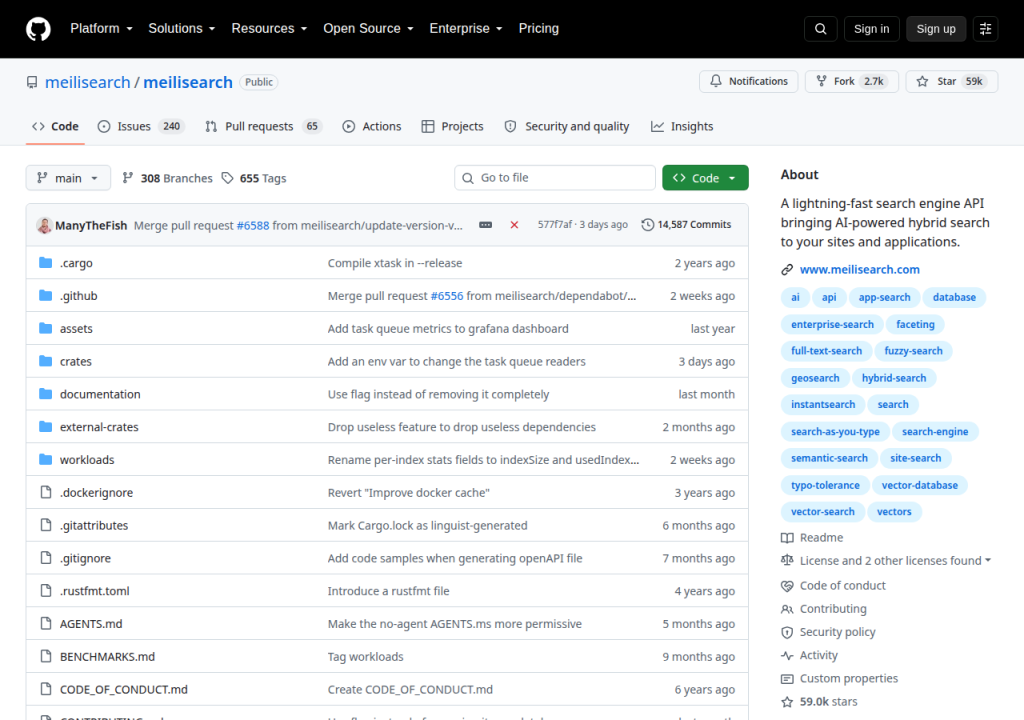The image size is (1024, 720).
Task: Click the branches icon next to 308 Branches
Action: tap(128, 178)
